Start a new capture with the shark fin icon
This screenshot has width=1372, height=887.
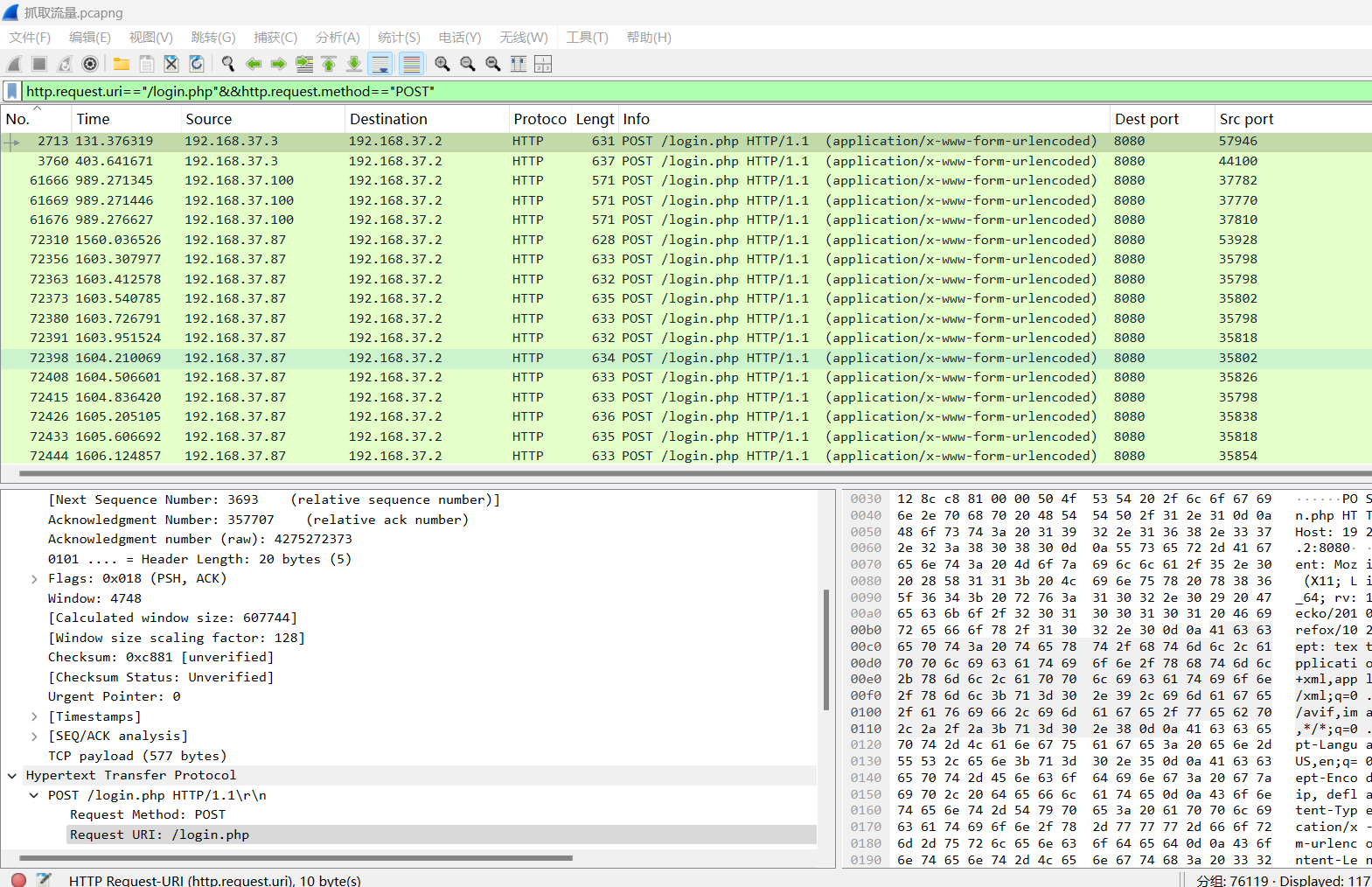[x=14, y=64]
